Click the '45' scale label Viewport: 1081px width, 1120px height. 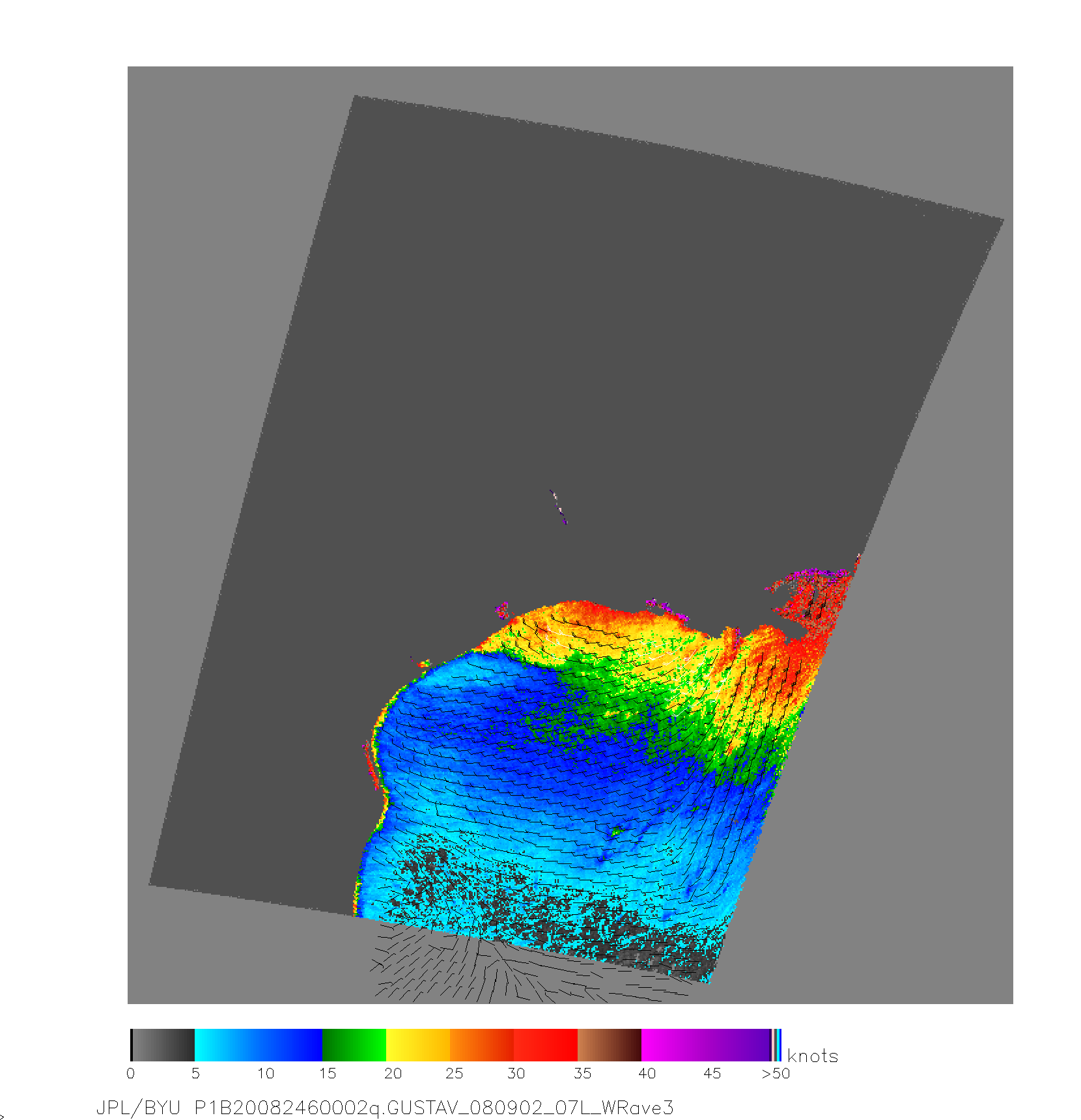[712, 1074]
